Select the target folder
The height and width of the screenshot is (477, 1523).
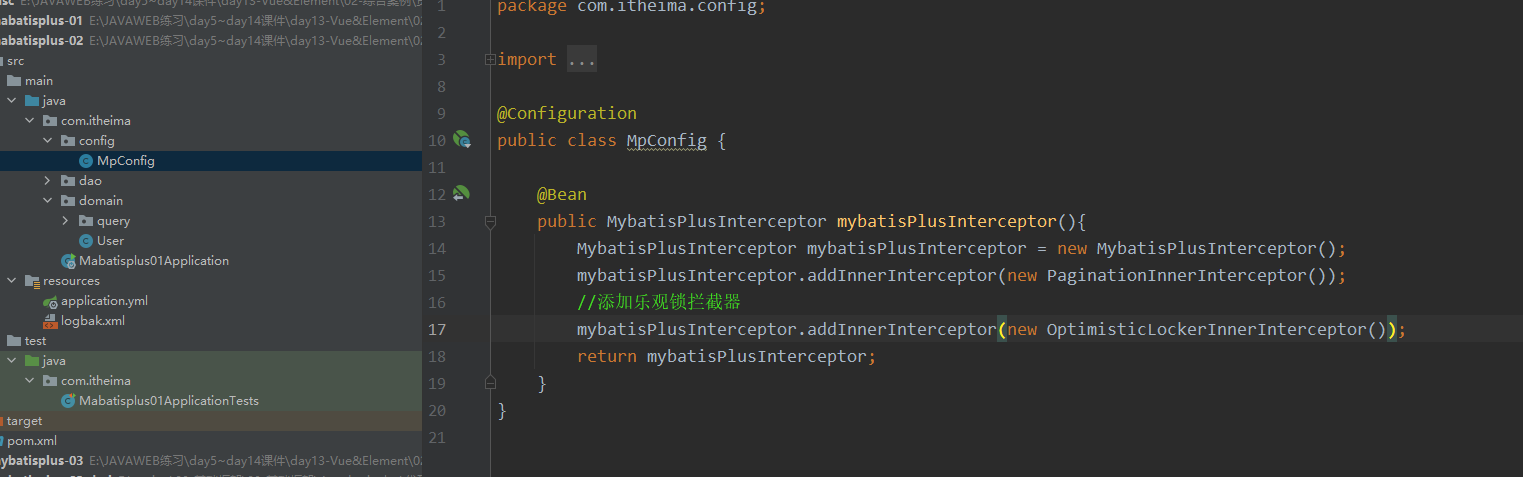[24, 421]
